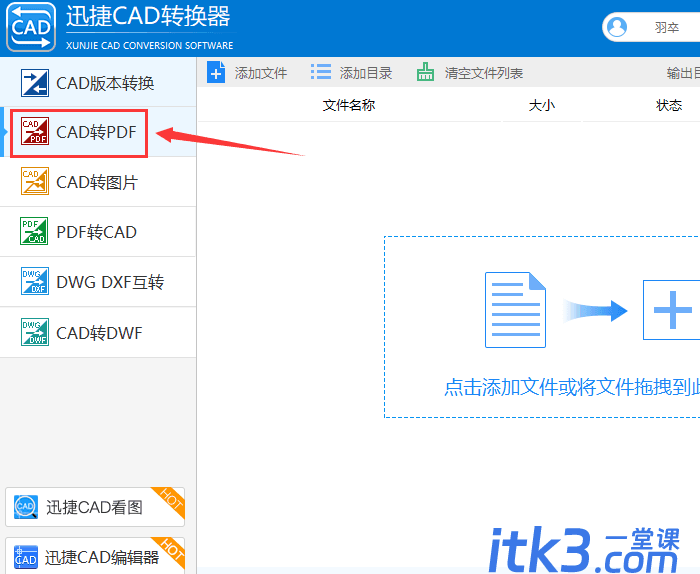Select the CAD转PDF tab
700x574 pixels.
click(98, 132)
